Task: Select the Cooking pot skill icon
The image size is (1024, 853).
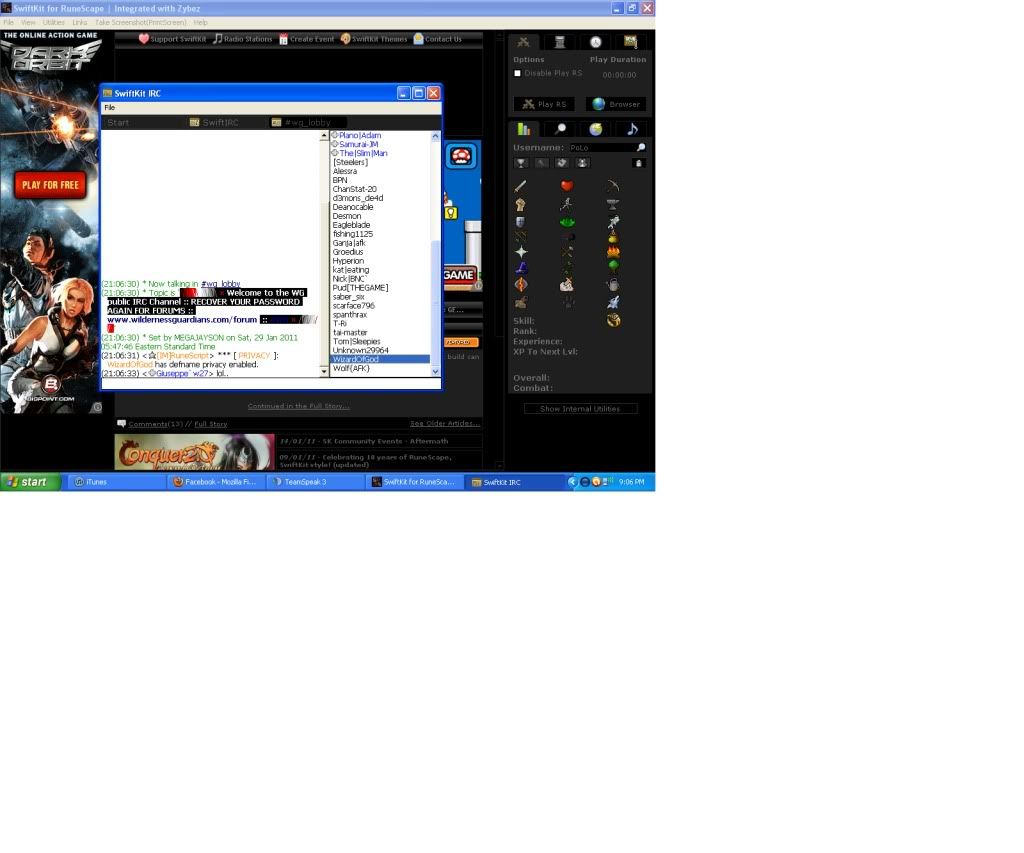Action: click(x=613, y=236)
